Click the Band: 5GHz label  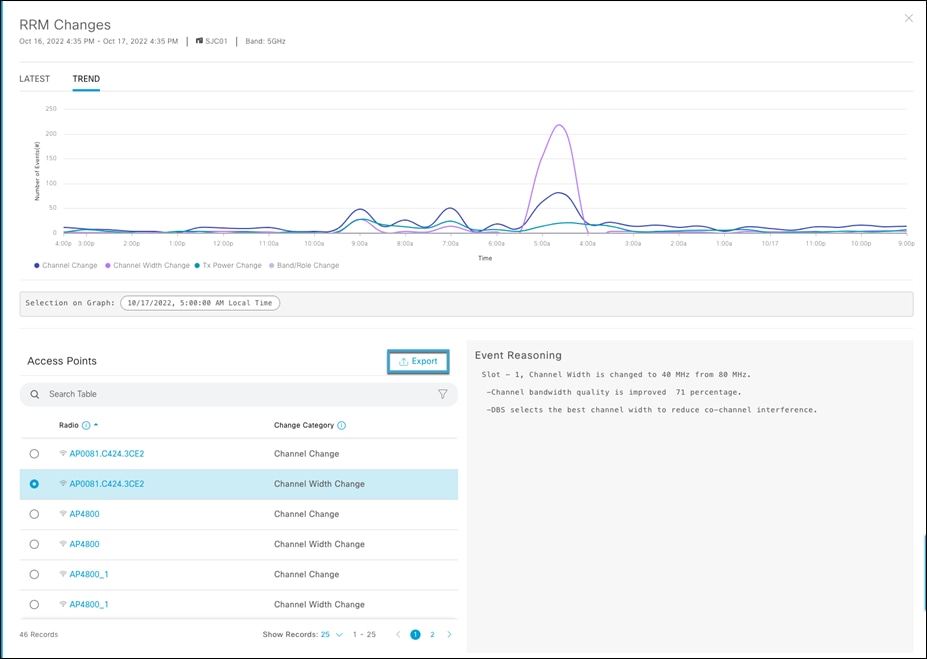(265, 41)
